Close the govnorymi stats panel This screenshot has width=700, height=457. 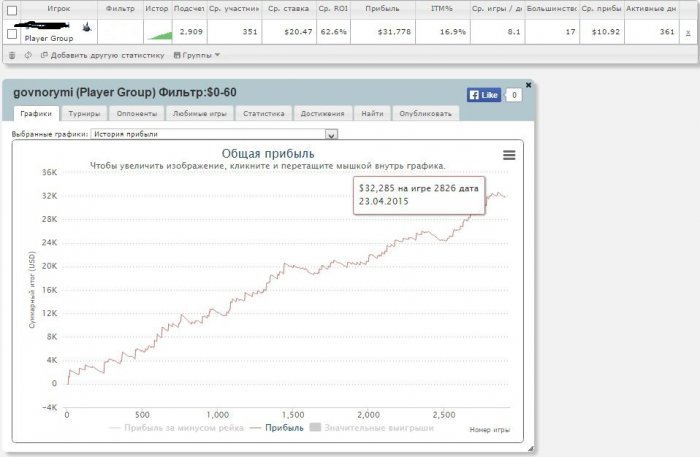tap(529, 85)
